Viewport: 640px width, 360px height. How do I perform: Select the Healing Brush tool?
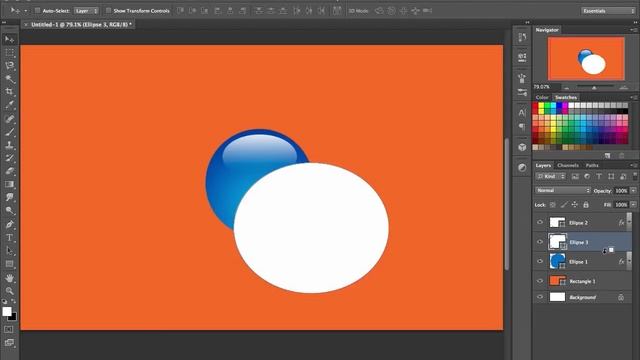[x=9, y=119]
